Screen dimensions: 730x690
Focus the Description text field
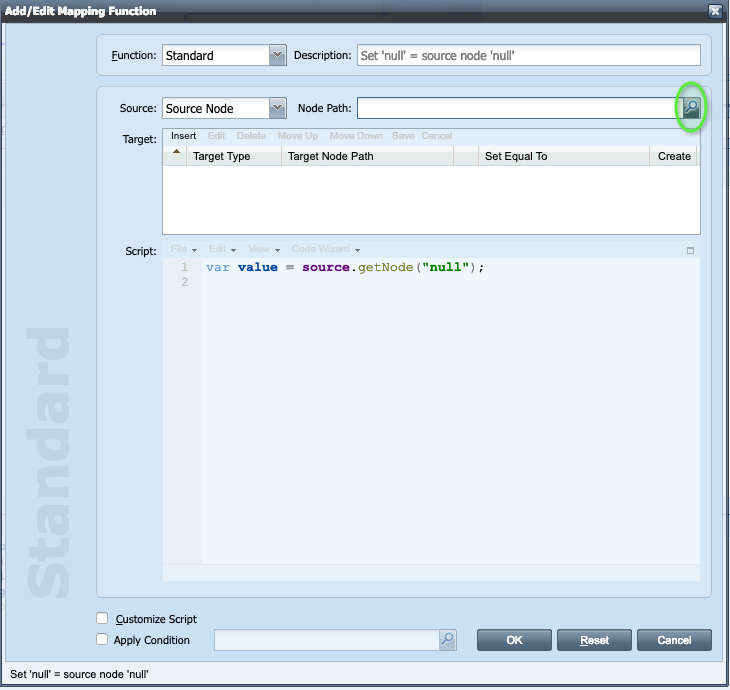click(x=529, y=55)
